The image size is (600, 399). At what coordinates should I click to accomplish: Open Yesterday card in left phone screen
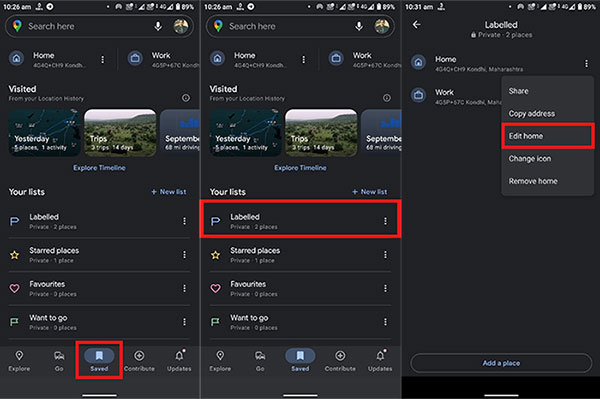pos(44,132)
